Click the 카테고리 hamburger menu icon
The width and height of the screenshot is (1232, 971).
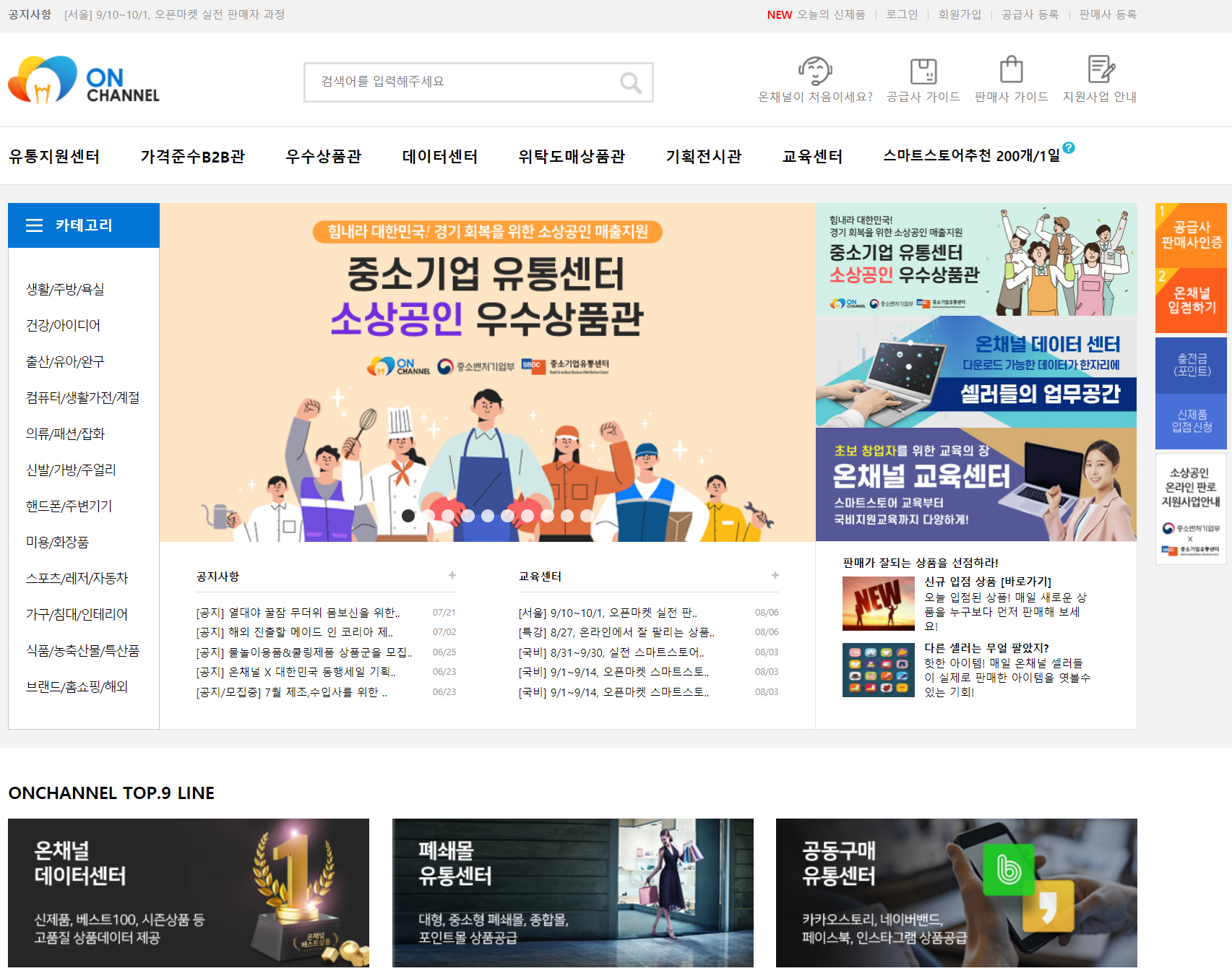click(34, 225)
